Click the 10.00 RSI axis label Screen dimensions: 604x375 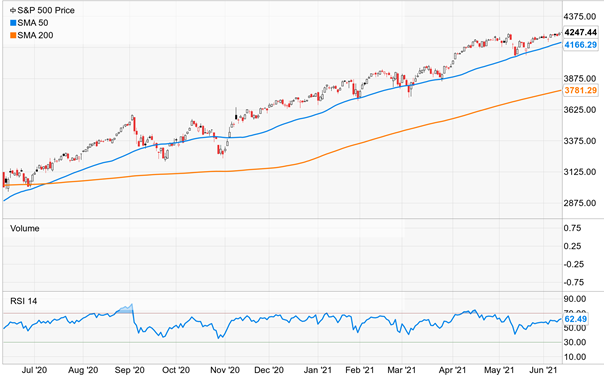574,357
